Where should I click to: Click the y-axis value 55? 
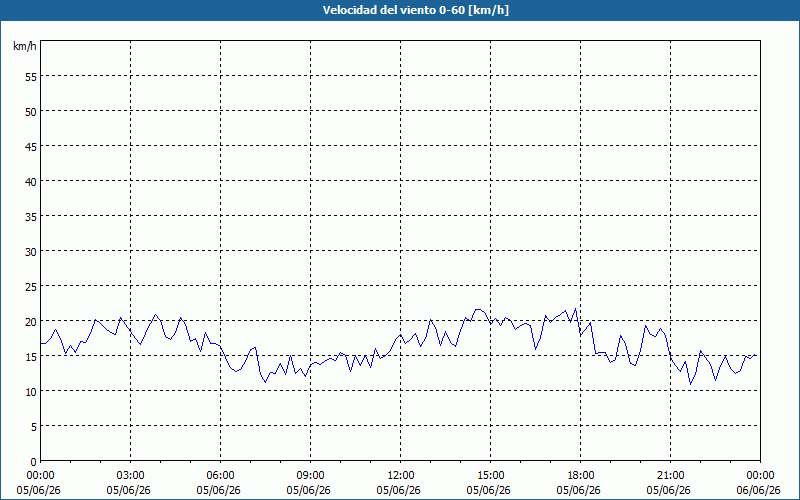click(x=31, y=77)
